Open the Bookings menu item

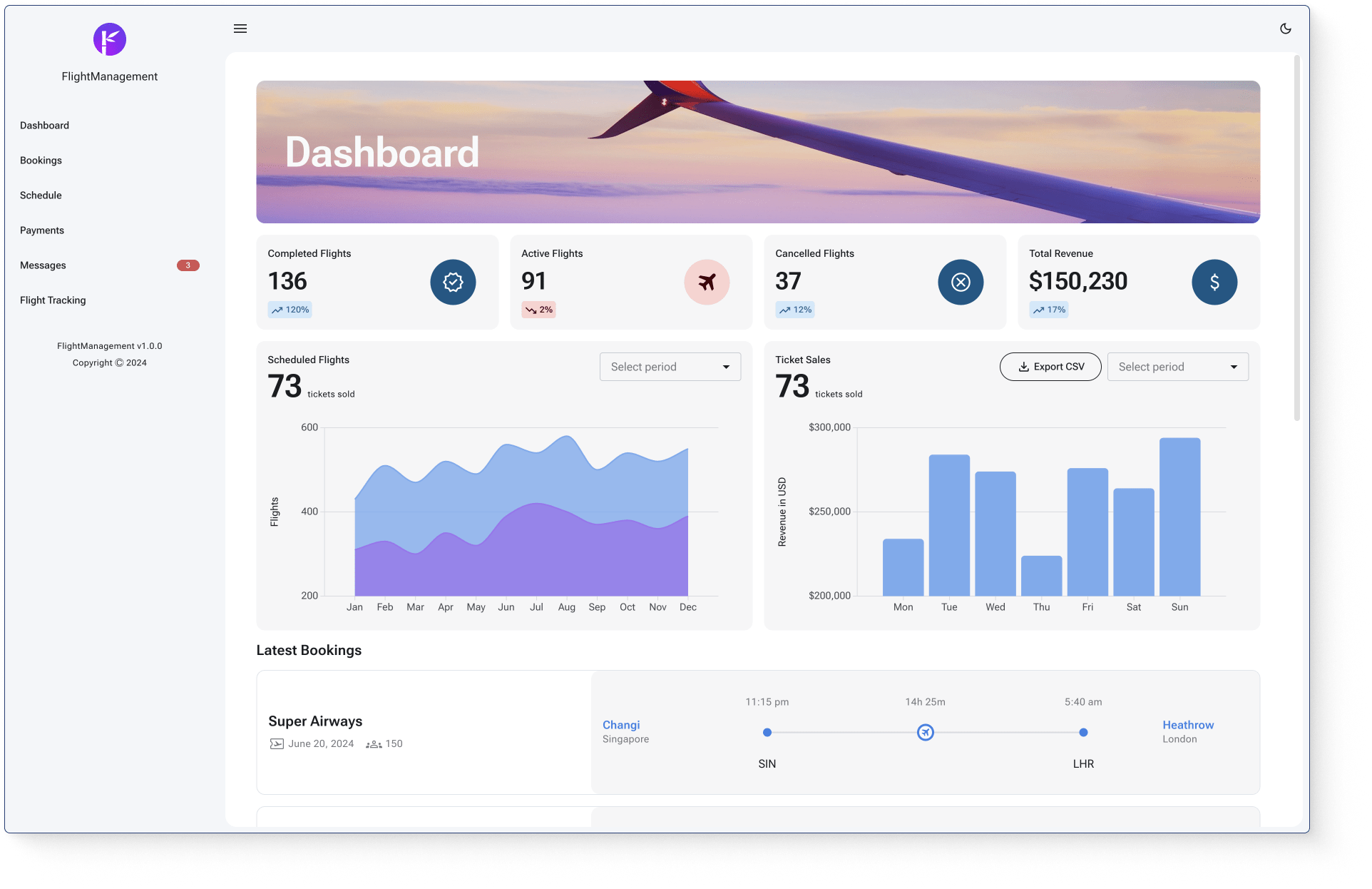(x=41, y=161)
